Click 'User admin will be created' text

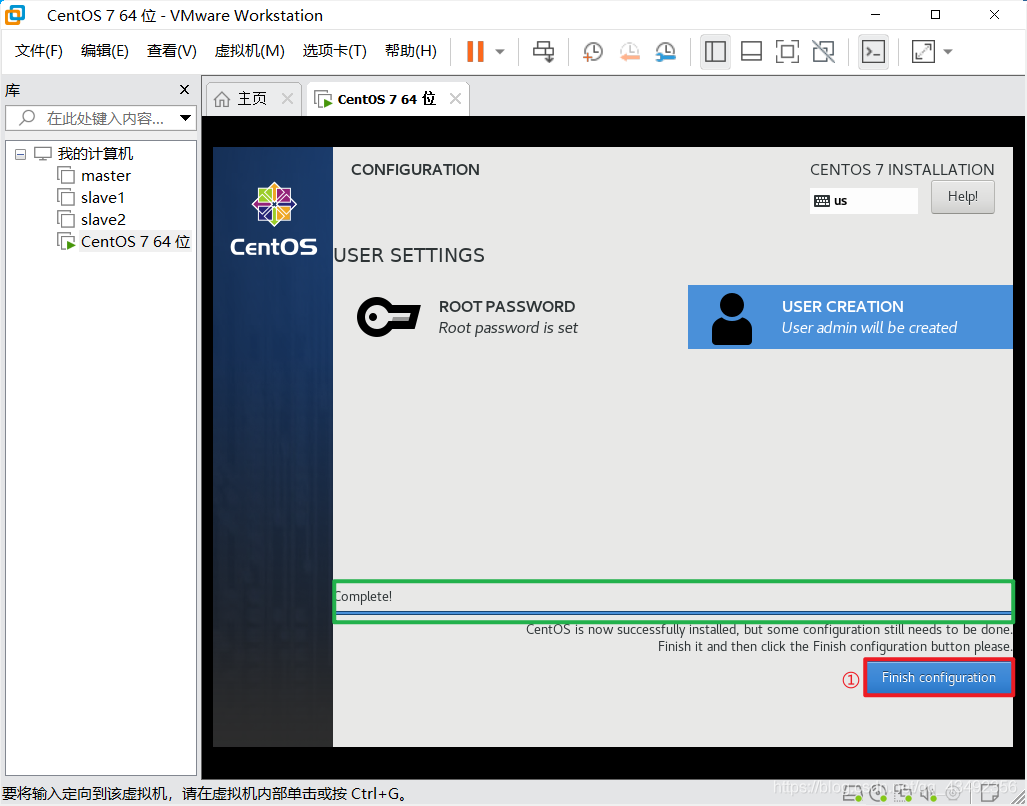tap(869, 328)
